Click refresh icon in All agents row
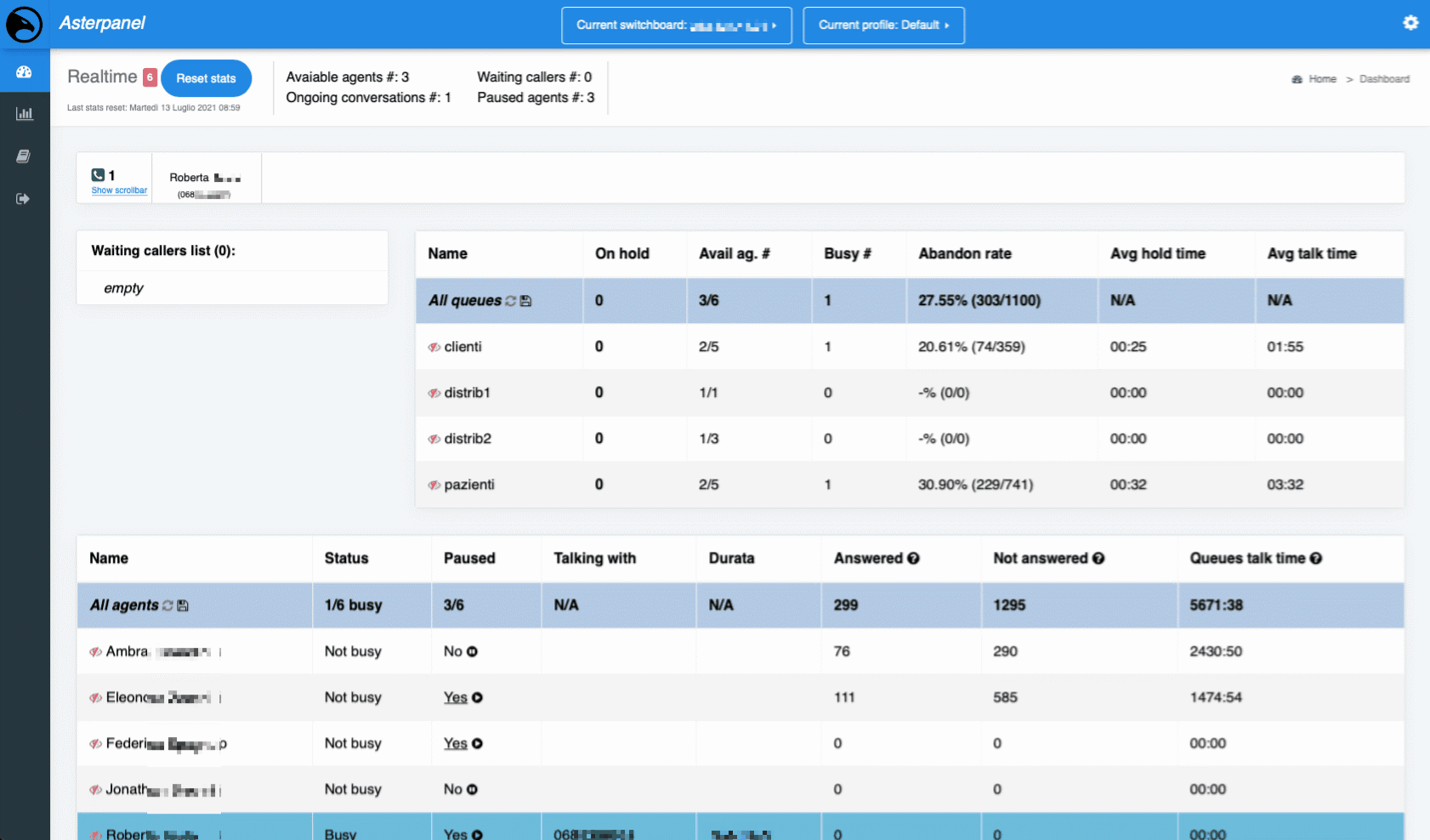This screenshot has width=1430, height=840. (x=167, y=605)
